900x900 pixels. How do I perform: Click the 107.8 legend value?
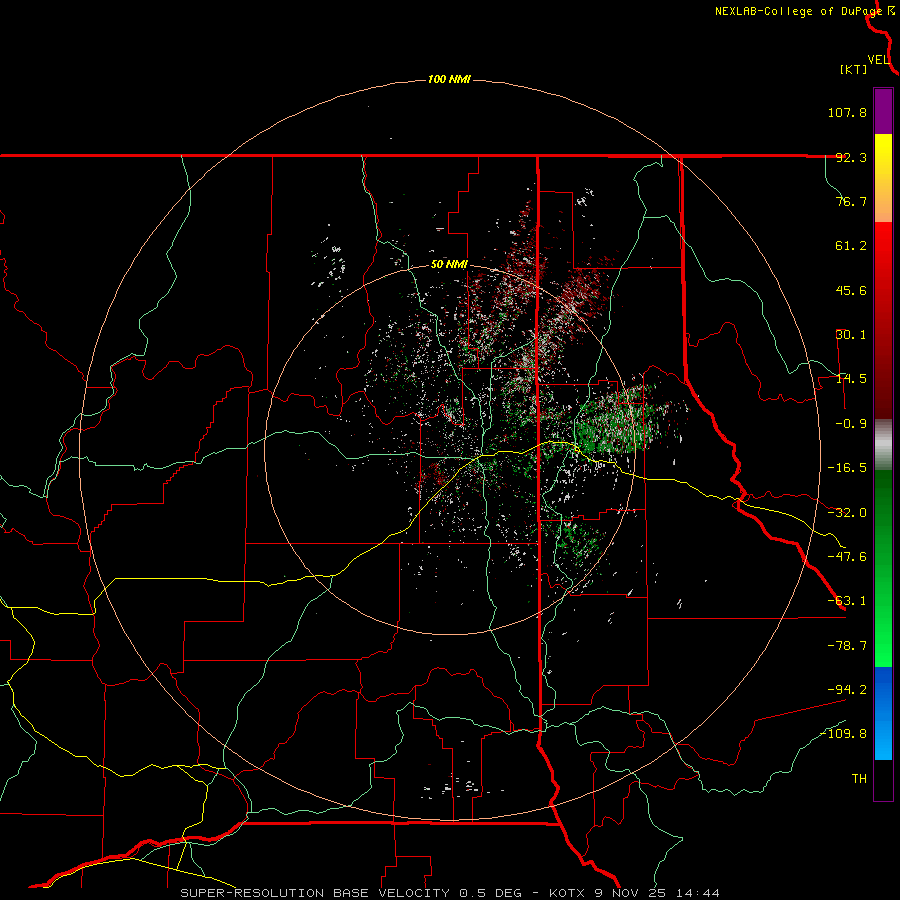pos(847,112)
